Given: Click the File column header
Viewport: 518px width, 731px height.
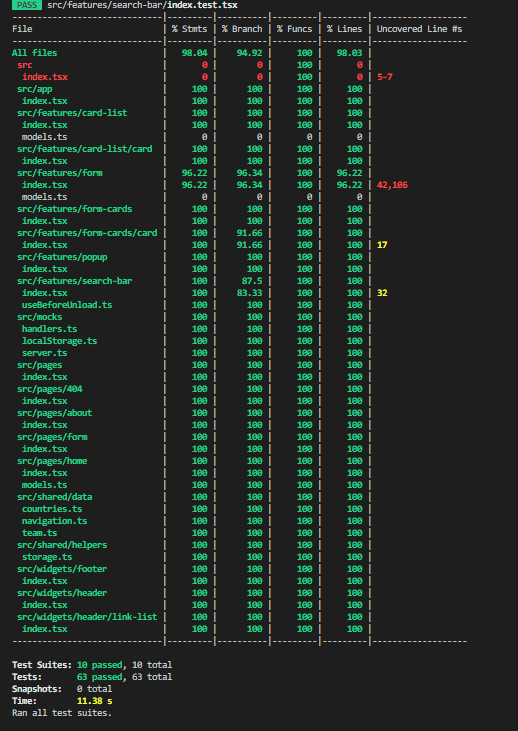Looking at the screenshot, I should [22, 29].
